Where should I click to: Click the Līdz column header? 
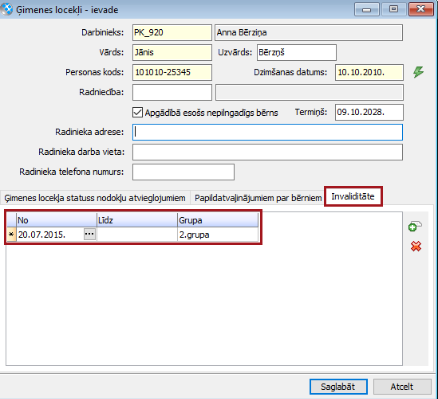[x=137, y=220]
